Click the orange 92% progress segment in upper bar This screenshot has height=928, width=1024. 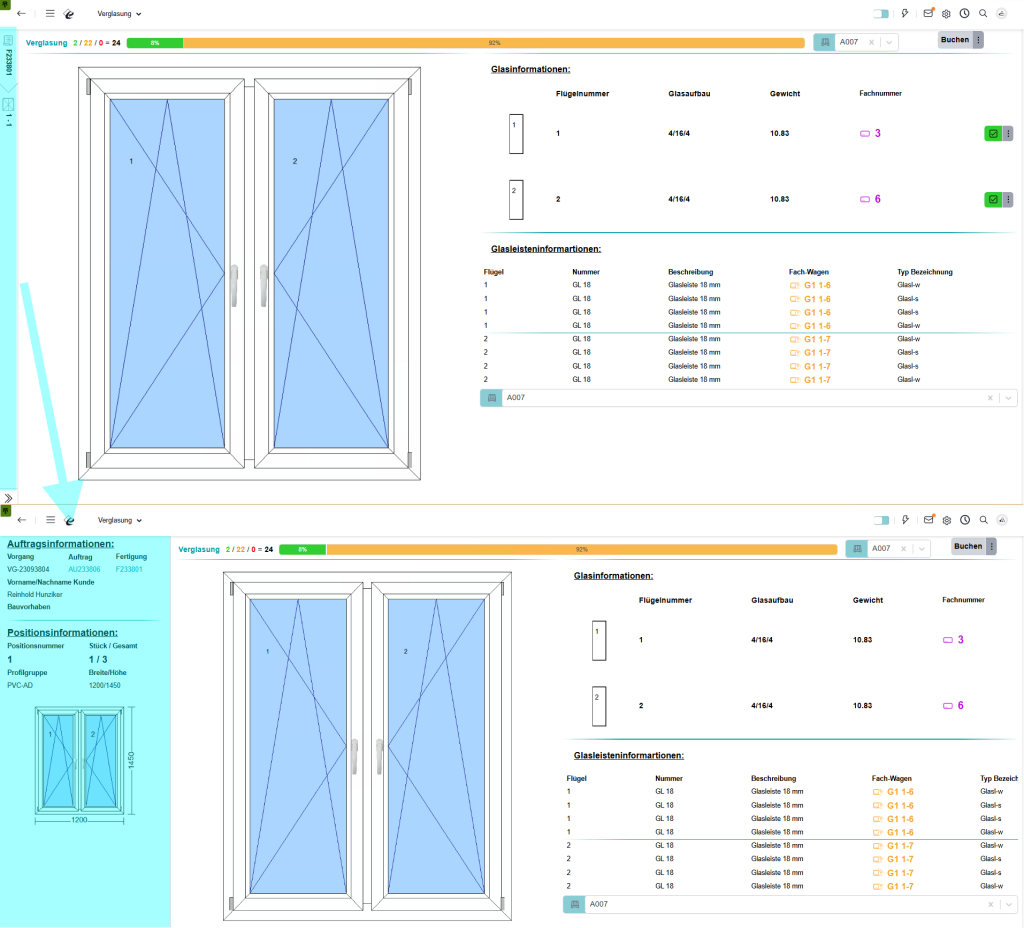click(x=494, y=43)
